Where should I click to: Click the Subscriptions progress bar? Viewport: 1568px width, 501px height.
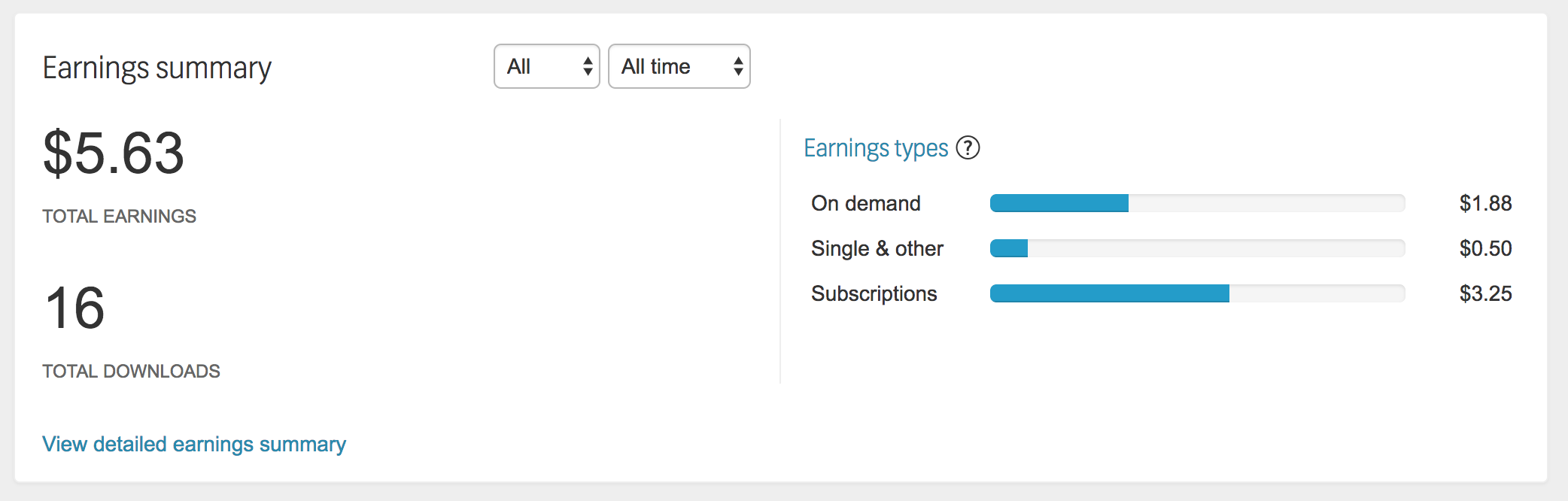1197,293
